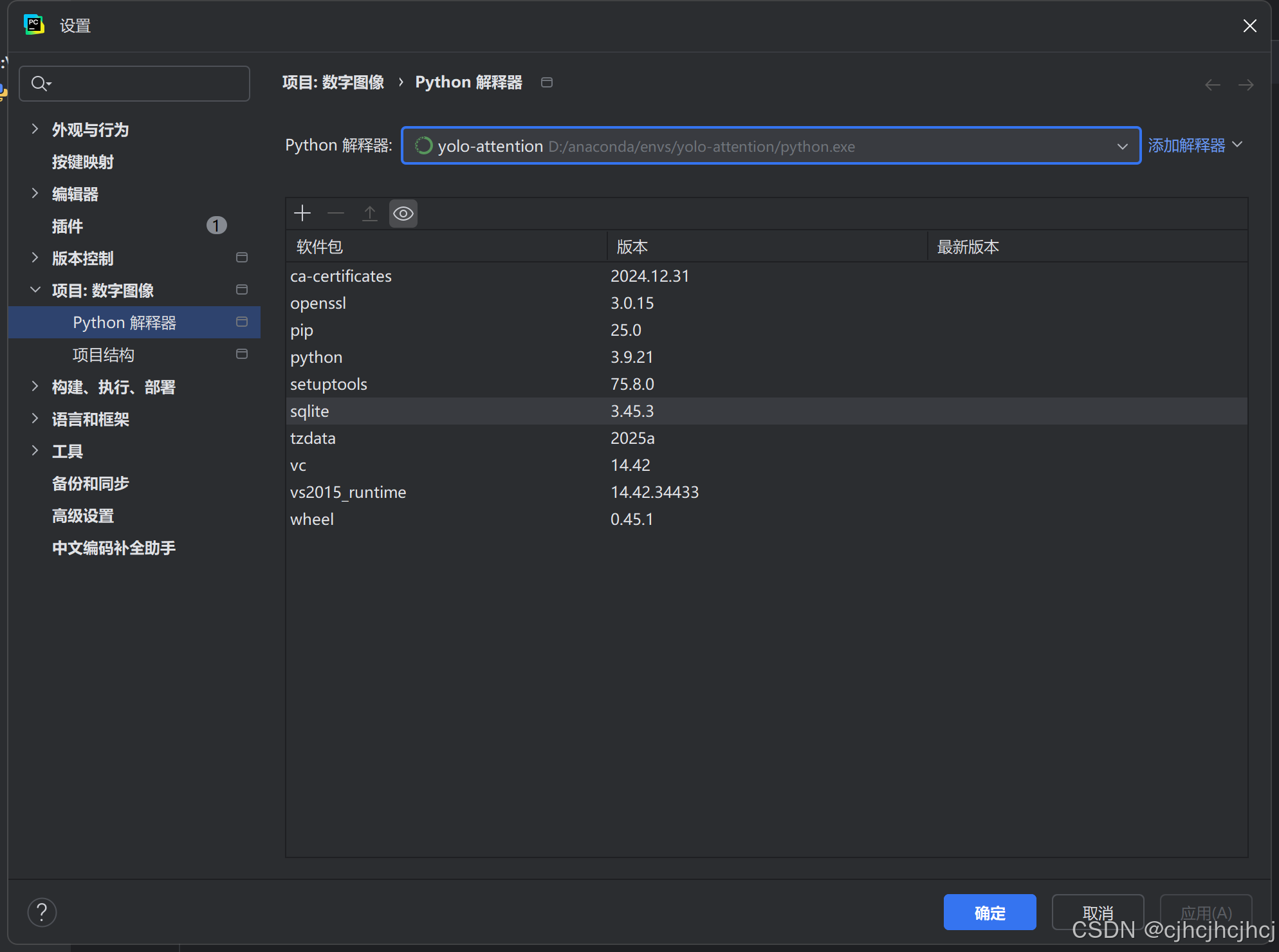Select the pip package row

[x=767, y=330]
